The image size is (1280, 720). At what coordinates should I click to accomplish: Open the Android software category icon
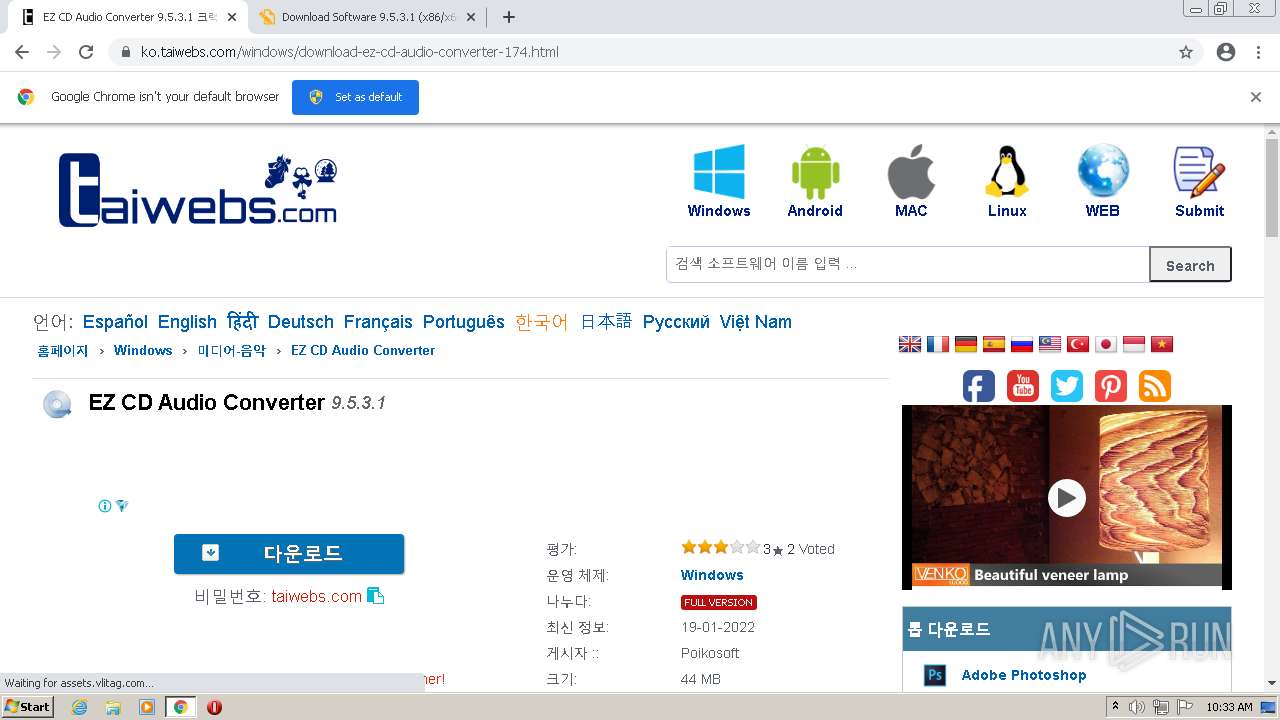coord(815,172)
